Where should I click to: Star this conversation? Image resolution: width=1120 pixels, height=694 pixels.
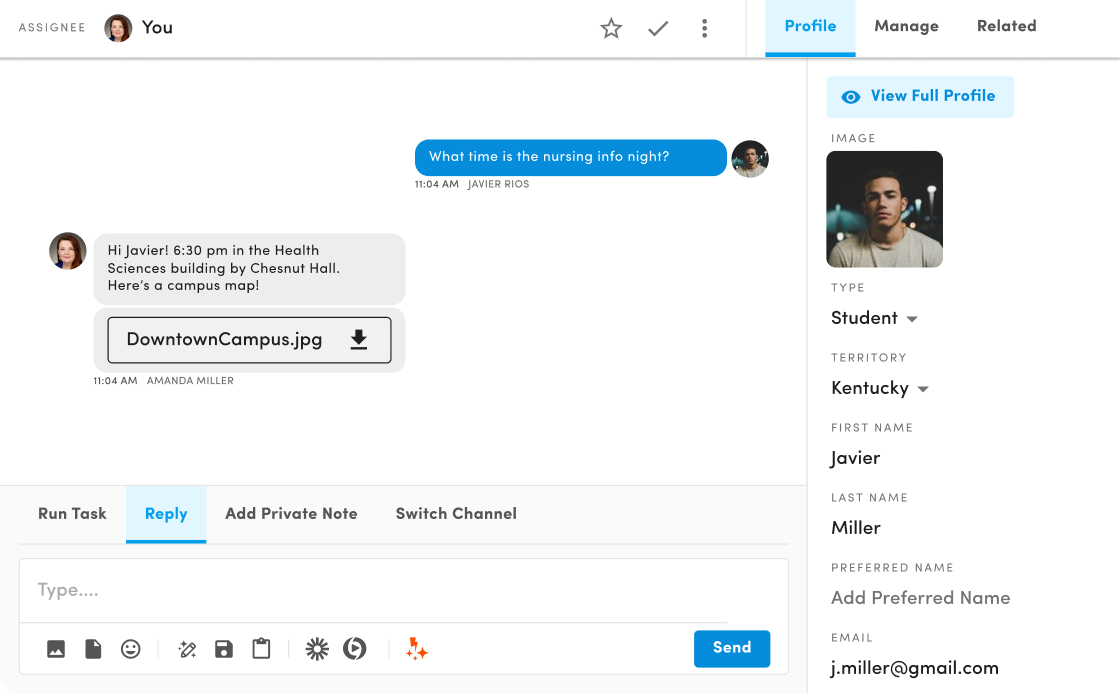(611, 28)
